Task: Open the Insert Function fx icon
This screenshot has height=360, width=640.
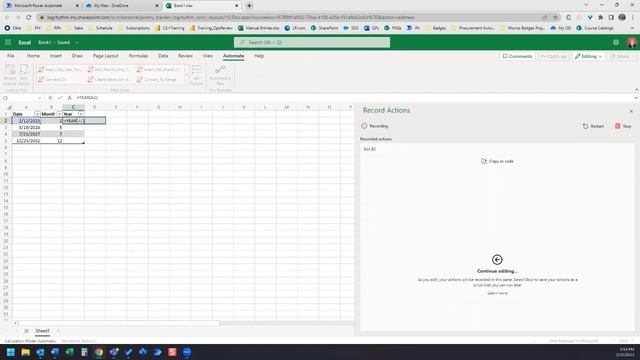Action: tap(69, 98)
